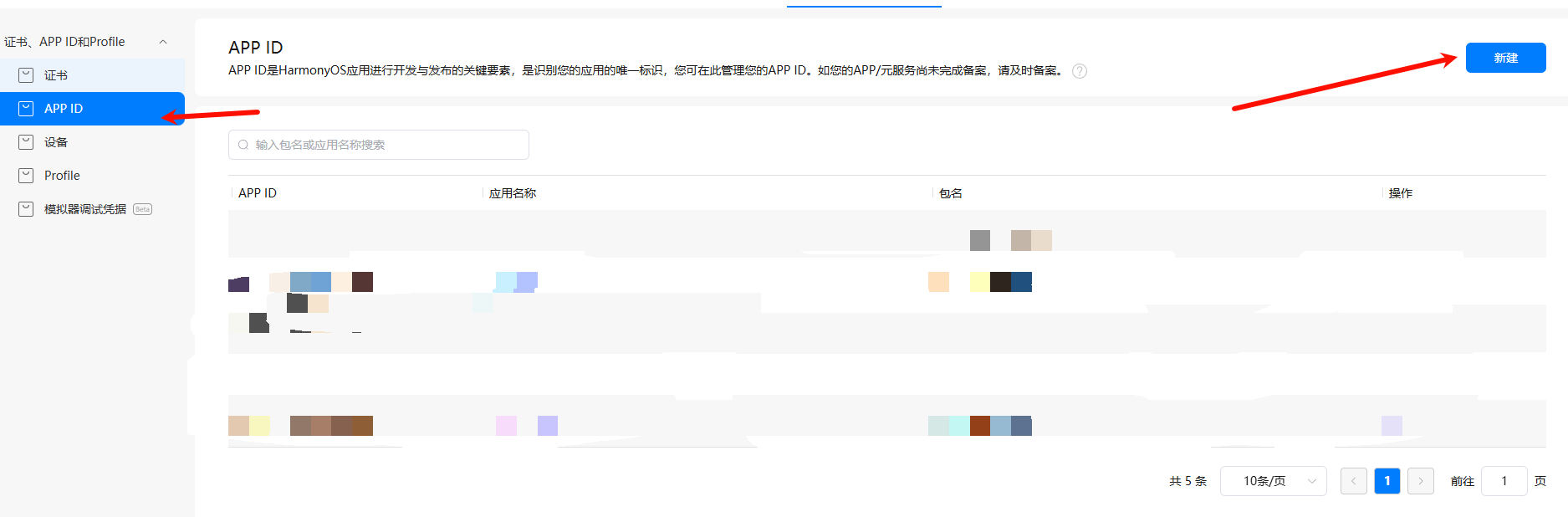Click the 操作 column header

click(x=1401, y=193)
